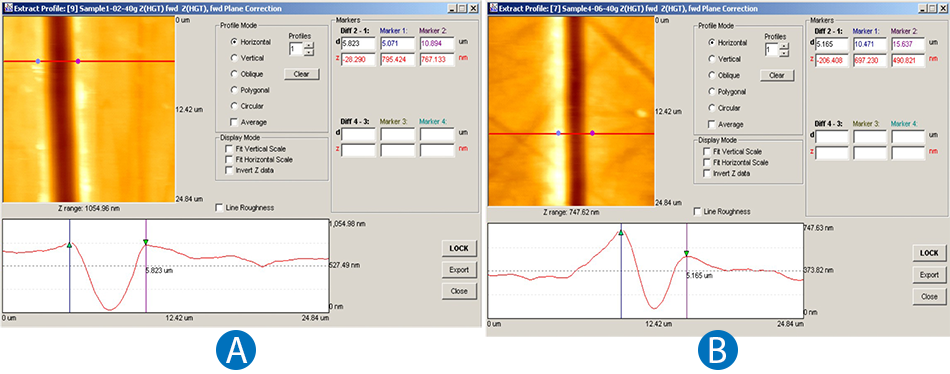This screenshot has height=374, width=950.
Task: Click Clear button in left window
Action: point(302,74)
